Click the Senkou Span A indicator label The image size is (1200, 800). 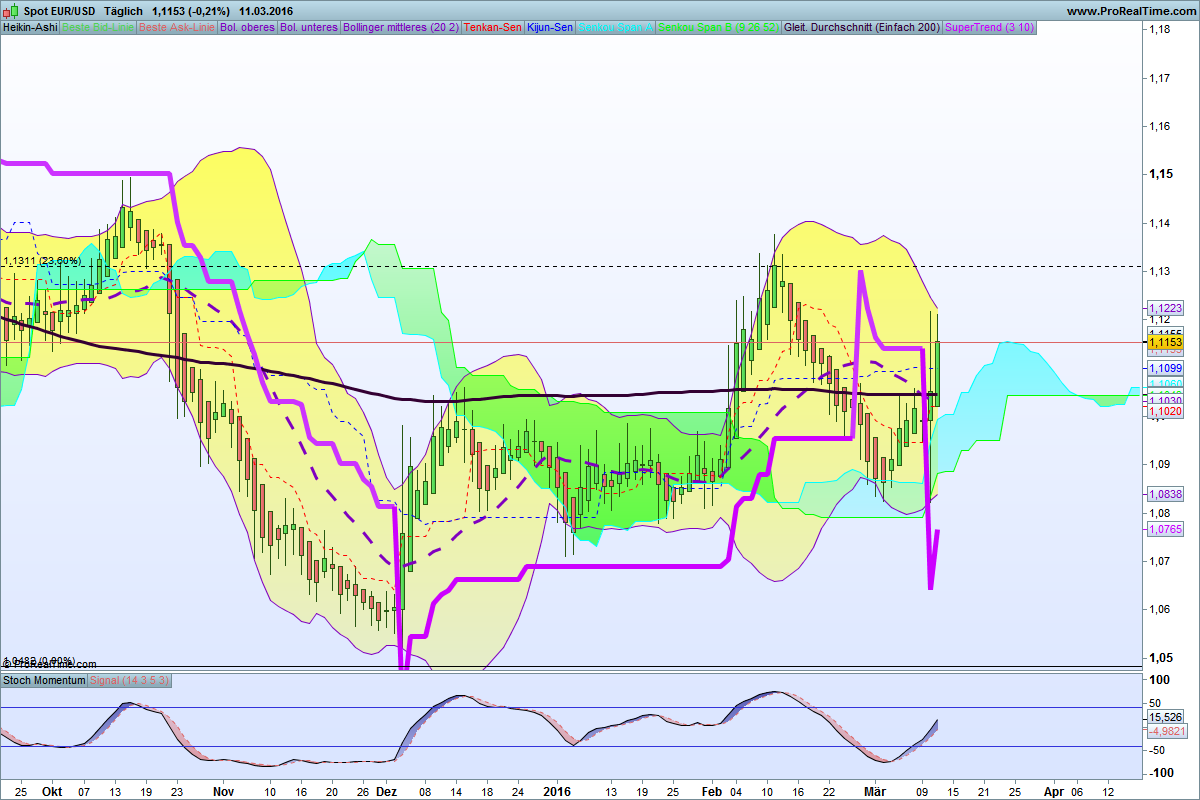(x=616, y=28)
